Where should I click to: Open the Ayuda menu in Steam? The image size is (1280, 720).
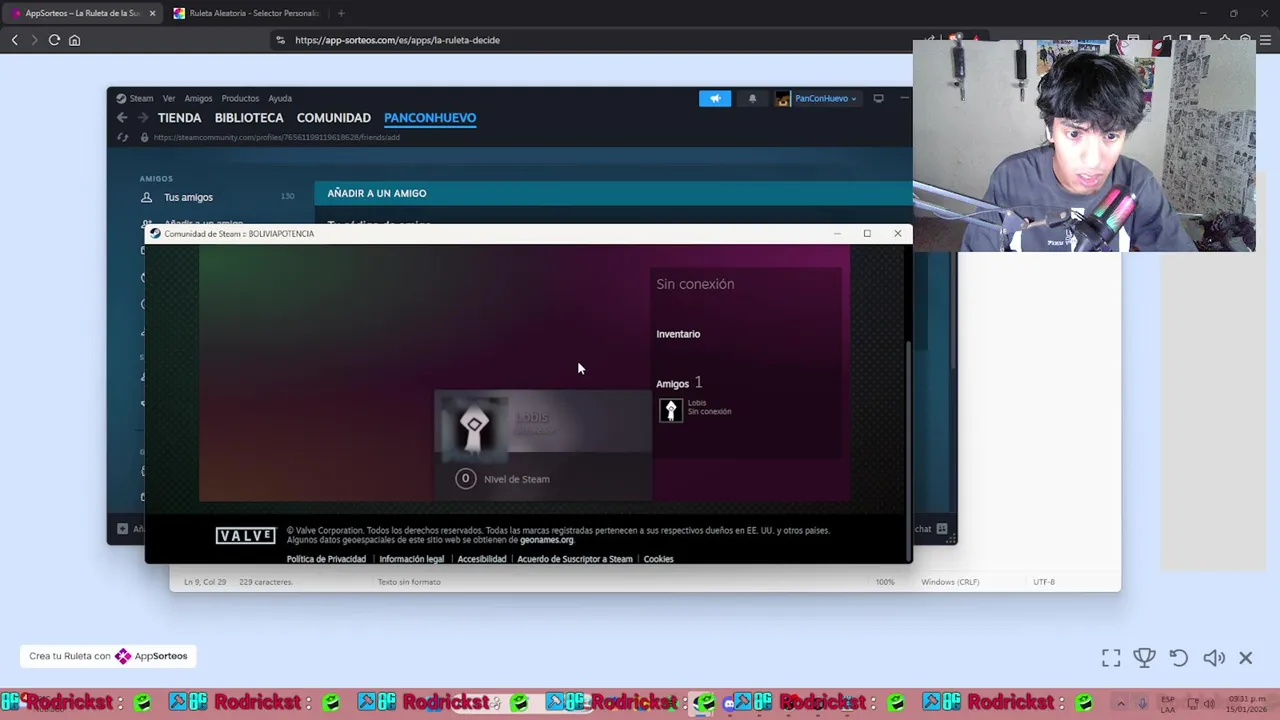(x=280, y=98)
